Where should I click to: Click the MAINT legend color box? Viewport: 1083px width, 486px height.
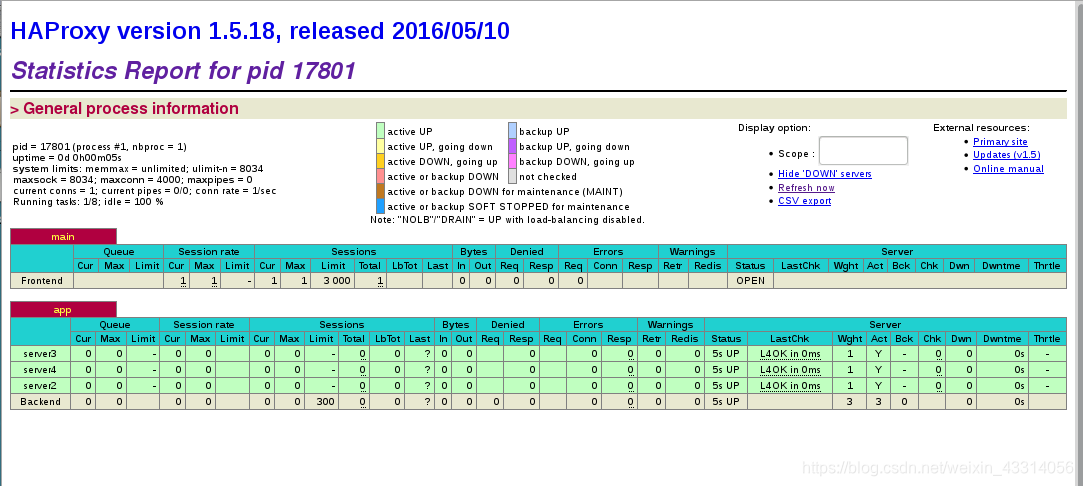(x=381, y=191)
